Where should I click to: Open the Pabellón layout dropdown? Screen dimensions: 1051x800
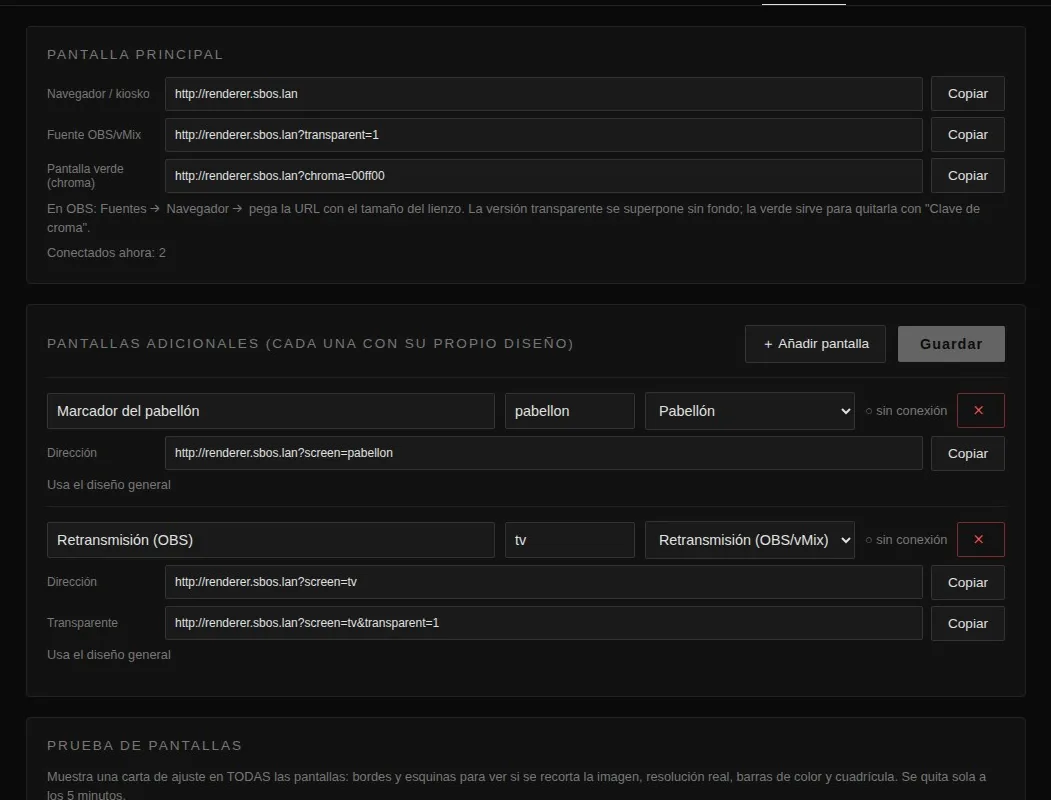(x=749, y=411)
